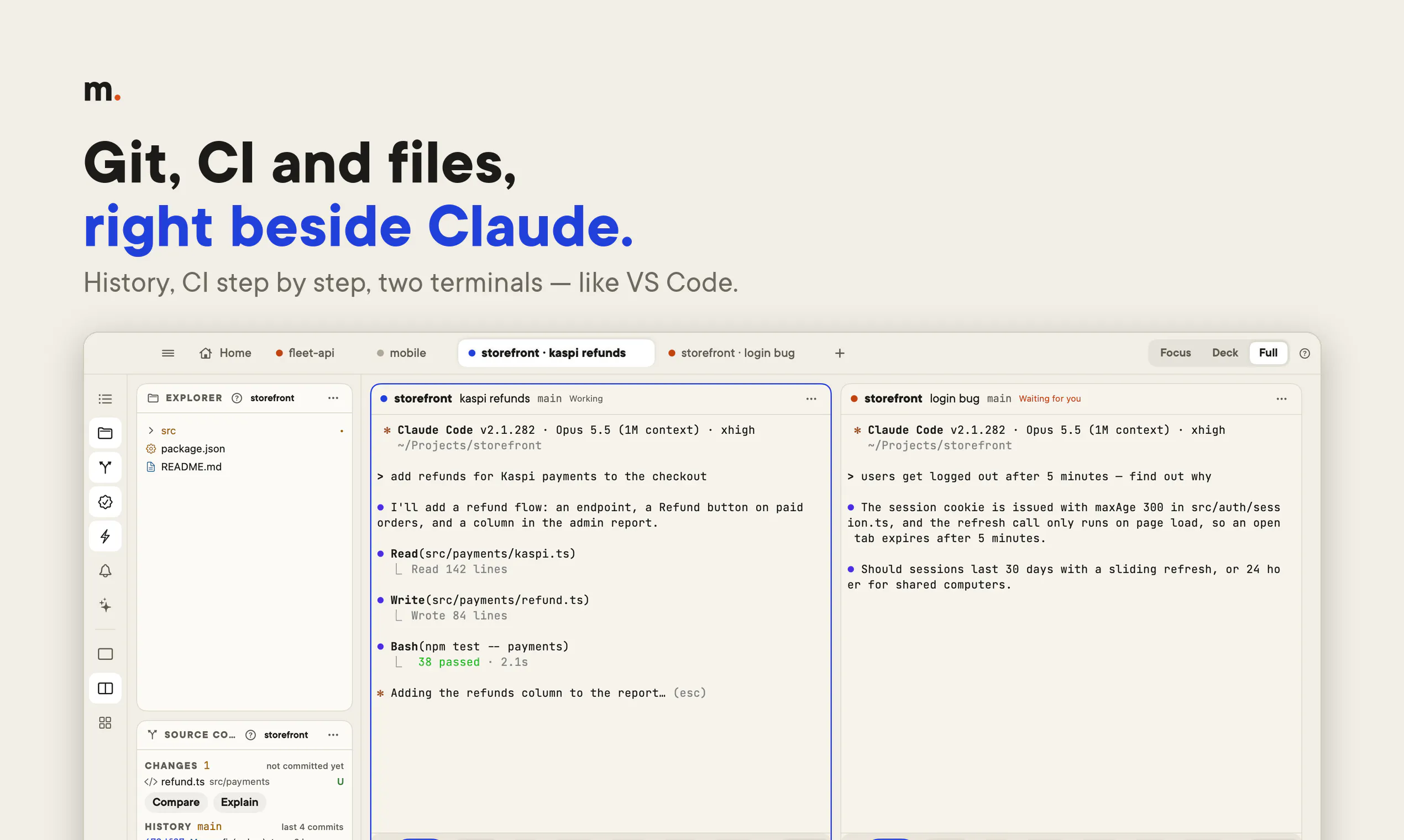
Task: Open the login bug pane's three-dot menu
Action: (1282, 398)
